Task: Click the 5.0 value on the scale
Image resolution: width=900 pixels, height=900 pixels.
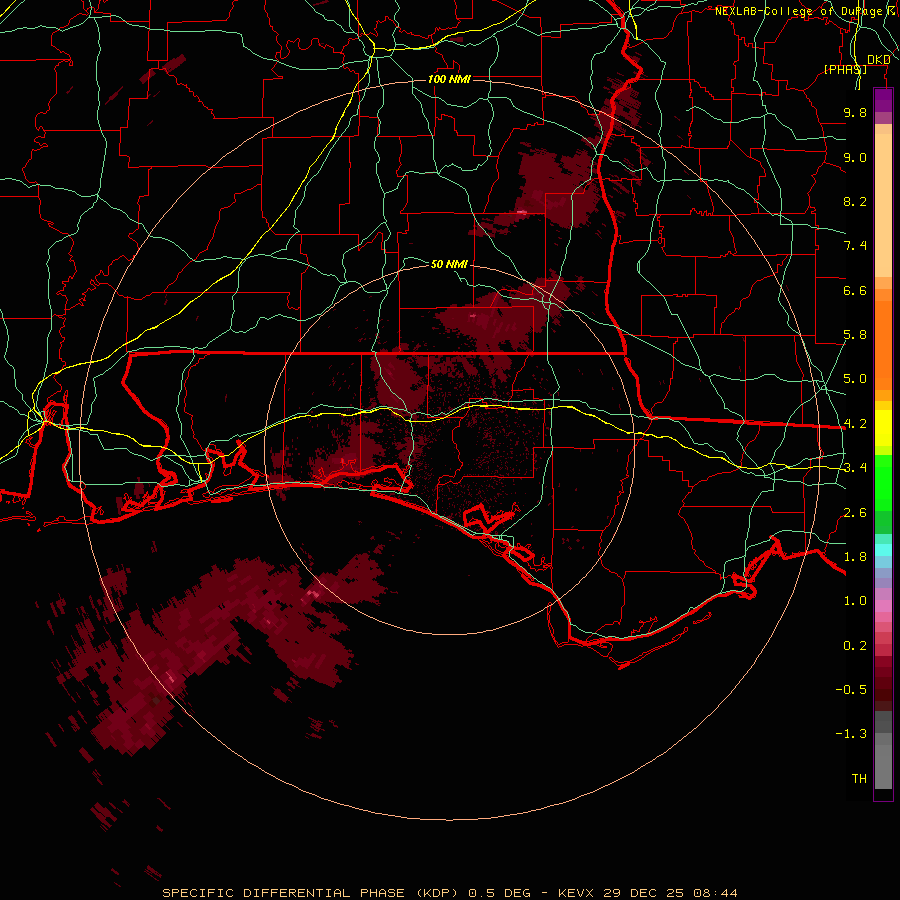Action: point(855,379)
